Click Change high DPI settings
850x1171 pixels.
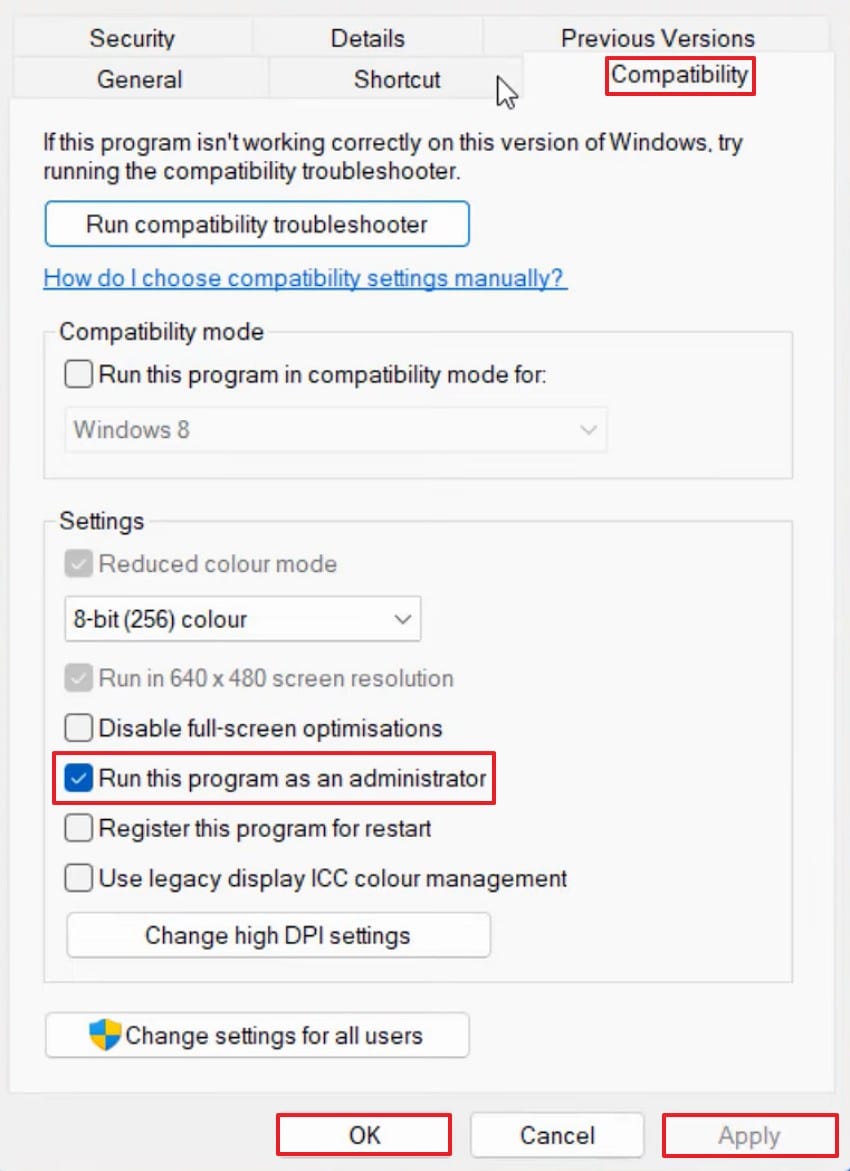(x=278, y=935)
